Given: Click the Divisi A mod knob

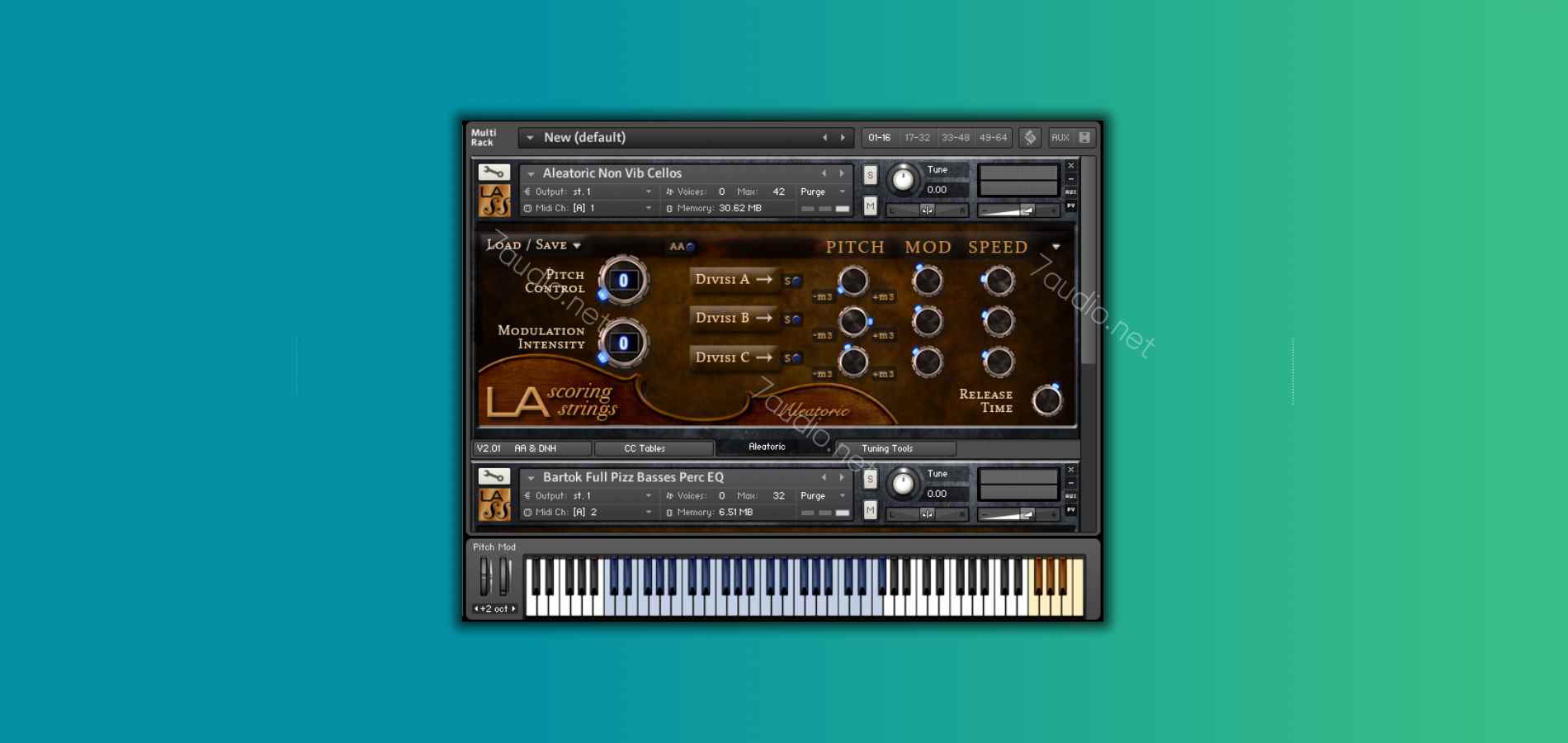Looking at the screenshot, I should [x=928, y=282].
